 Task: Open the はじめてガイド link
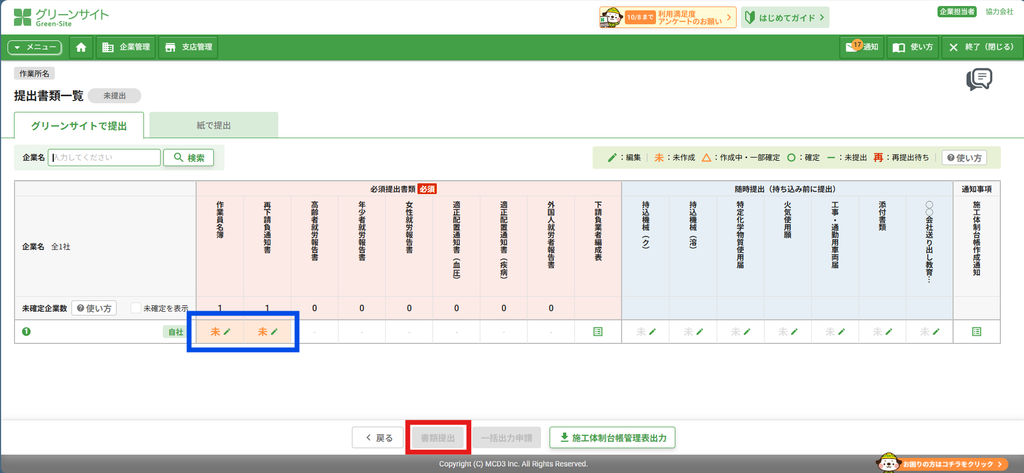(x=785, y=18)
